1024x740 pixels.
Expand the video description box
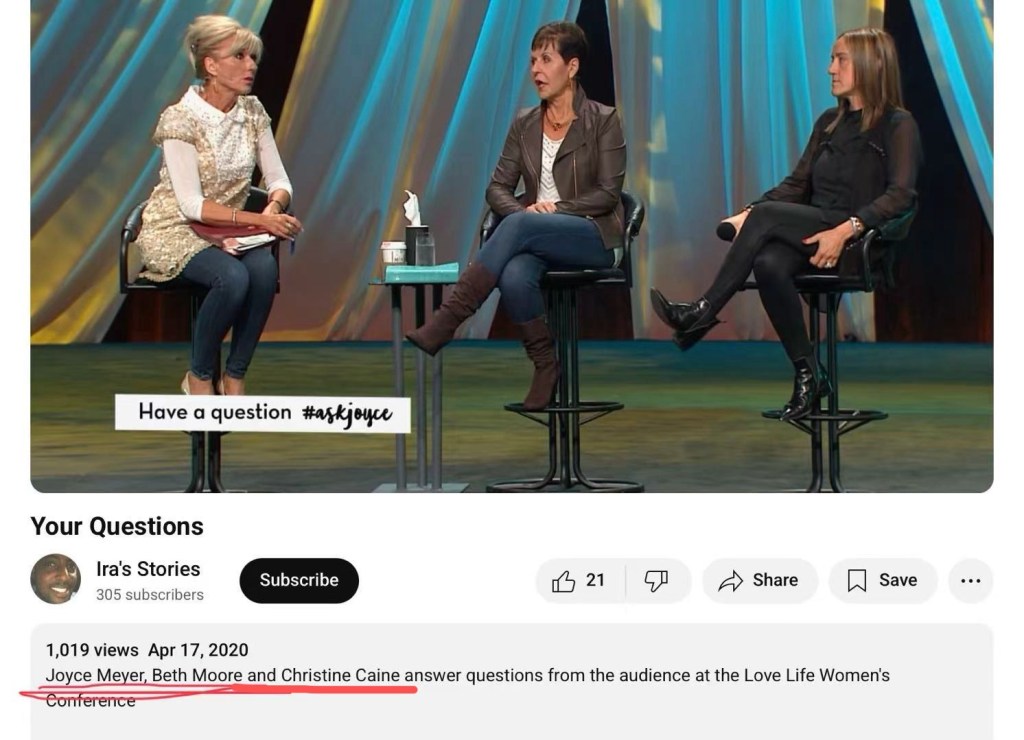tap(512, 682)
